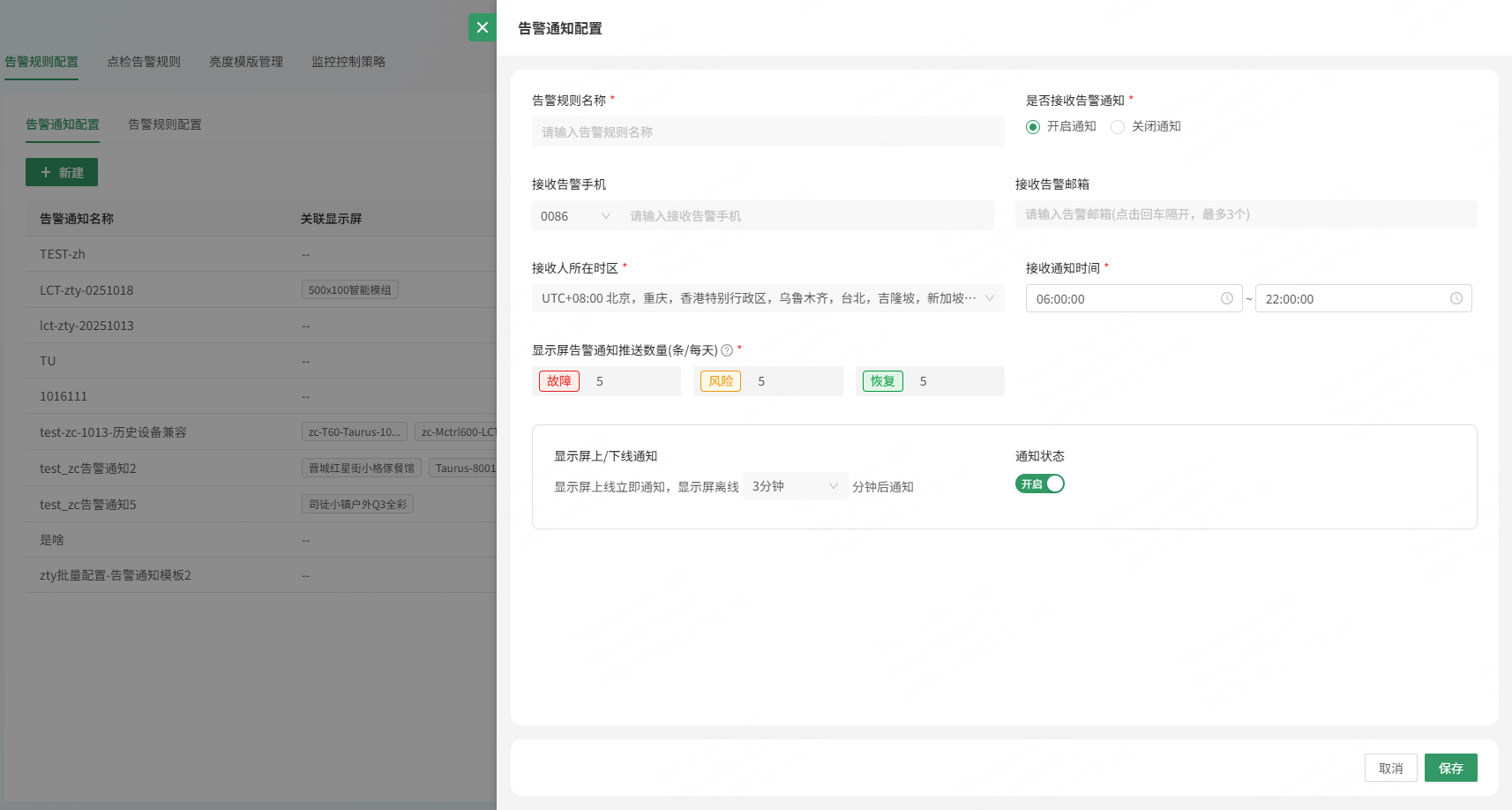Viewport: 1512px width, 810px height.
Task: Open the 3分钟 offline delay dropdown
Action: (795, 486)
